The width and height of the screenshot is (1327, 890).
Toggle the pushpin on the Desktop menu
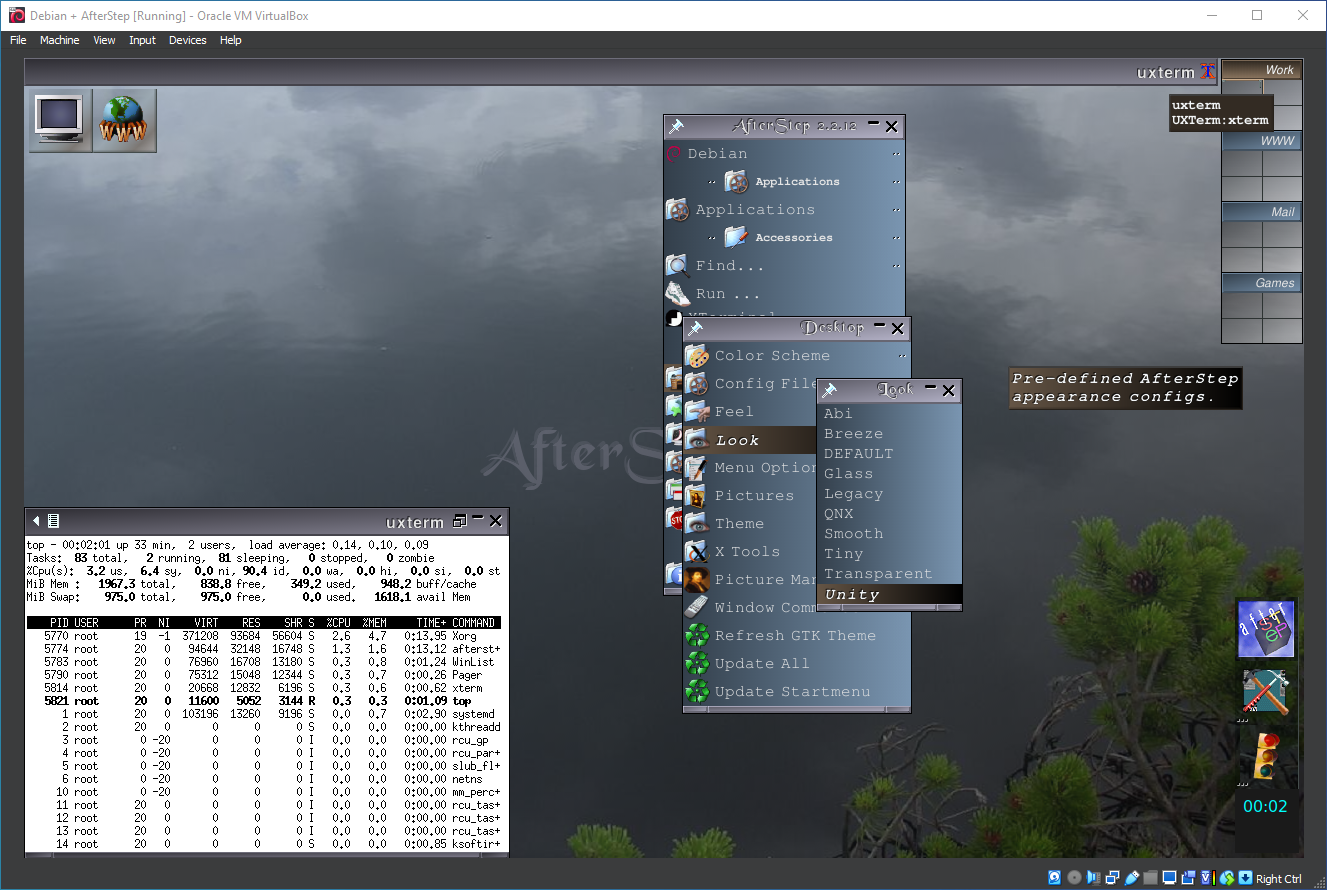696,329
